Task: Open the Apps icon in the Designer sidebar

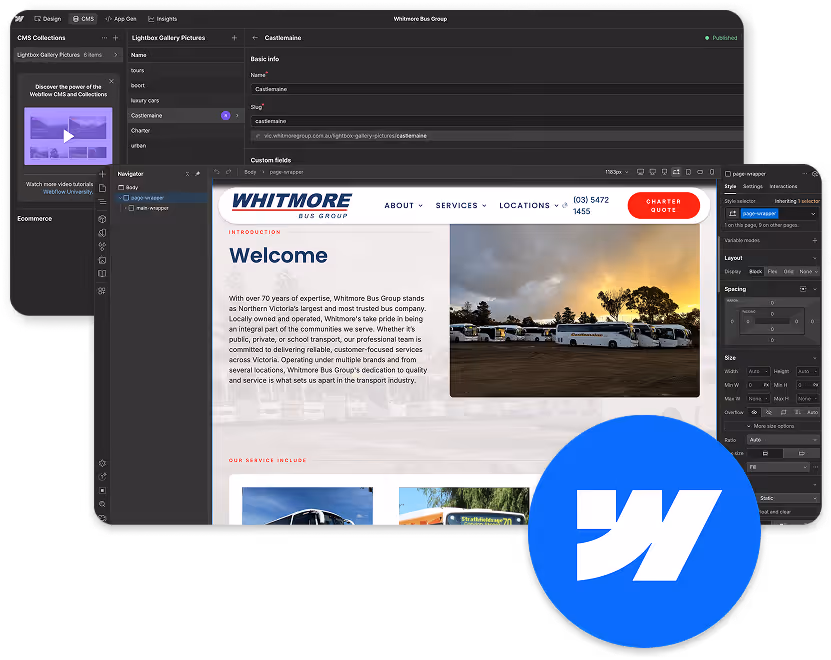Action: (102, 291)
